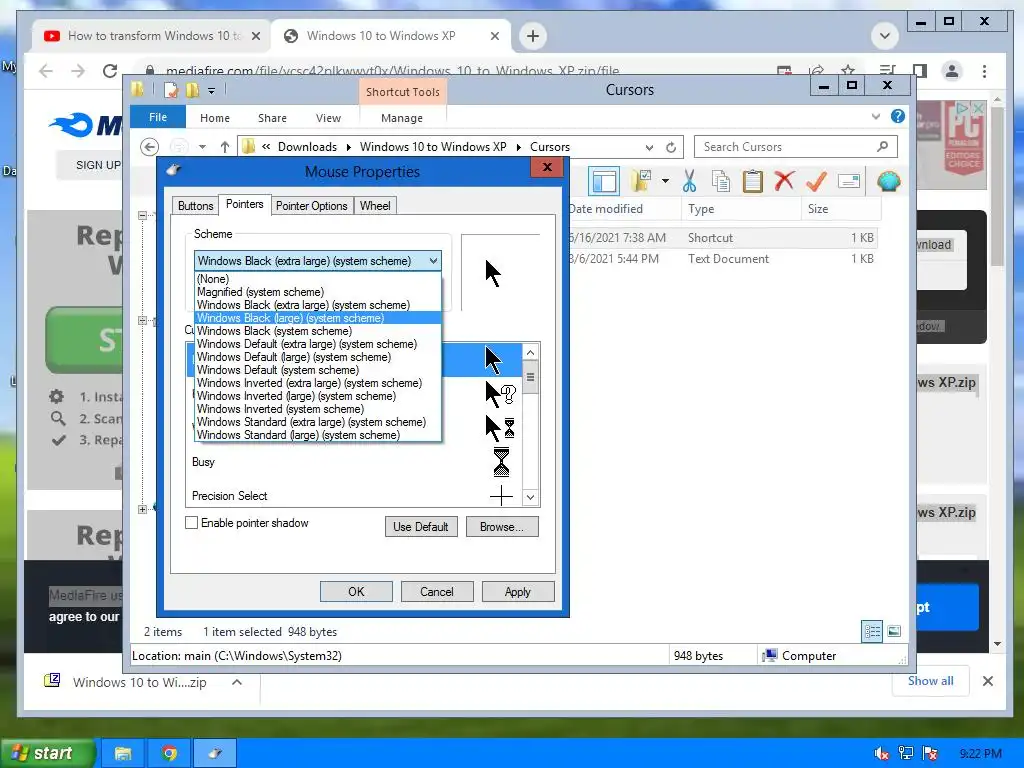
Task: Click the Search Cursors input field
Action: point(795,147)
